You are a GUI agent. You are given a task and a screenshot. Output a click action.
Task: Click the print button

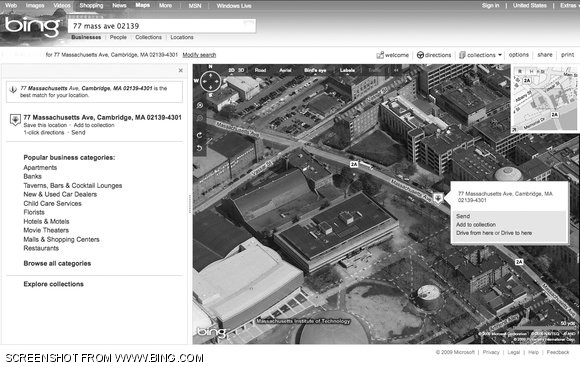(567, 55)
